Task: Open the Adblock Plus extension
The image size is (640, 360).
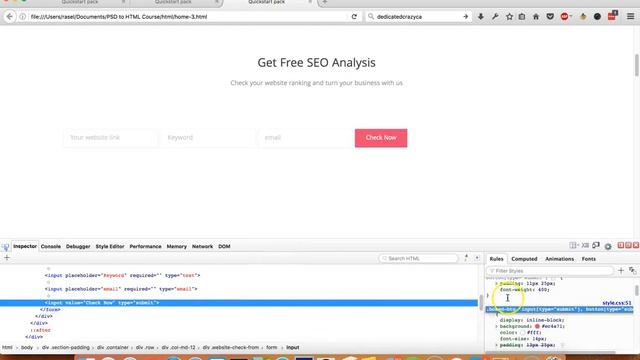Action: pos(565,17)
